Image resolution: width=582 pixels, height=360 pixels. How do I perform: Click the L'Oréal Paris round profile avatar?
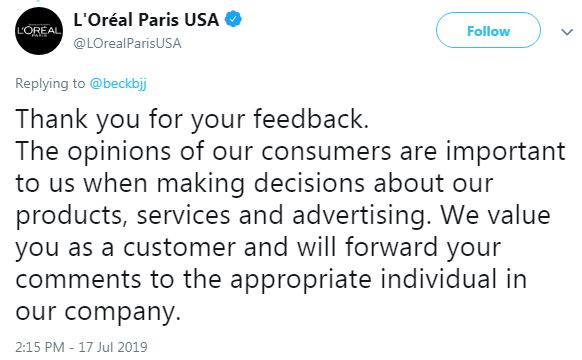pyautogui.click(x=39, y=31)
